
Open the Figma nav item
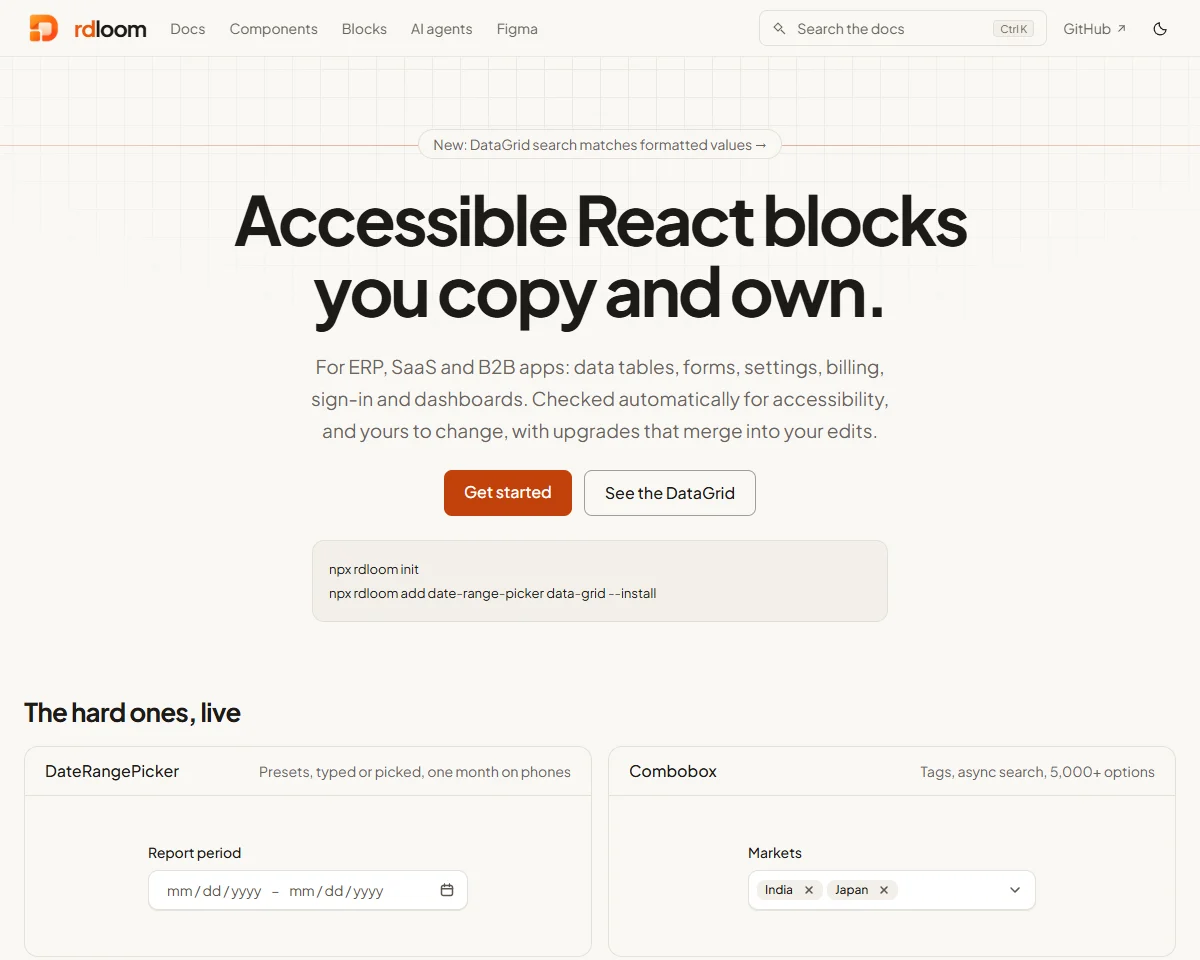(517, 29)
